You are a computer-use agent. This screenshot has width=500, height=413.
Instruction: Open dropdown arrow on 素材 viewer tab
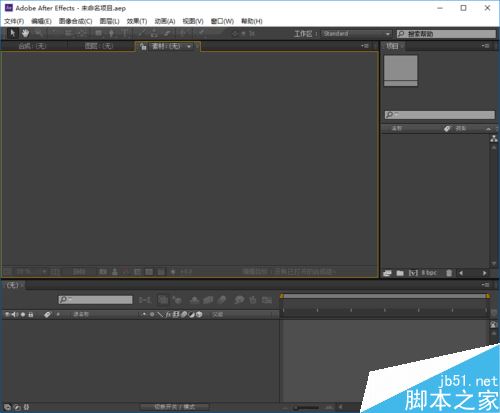coord(189,46)
